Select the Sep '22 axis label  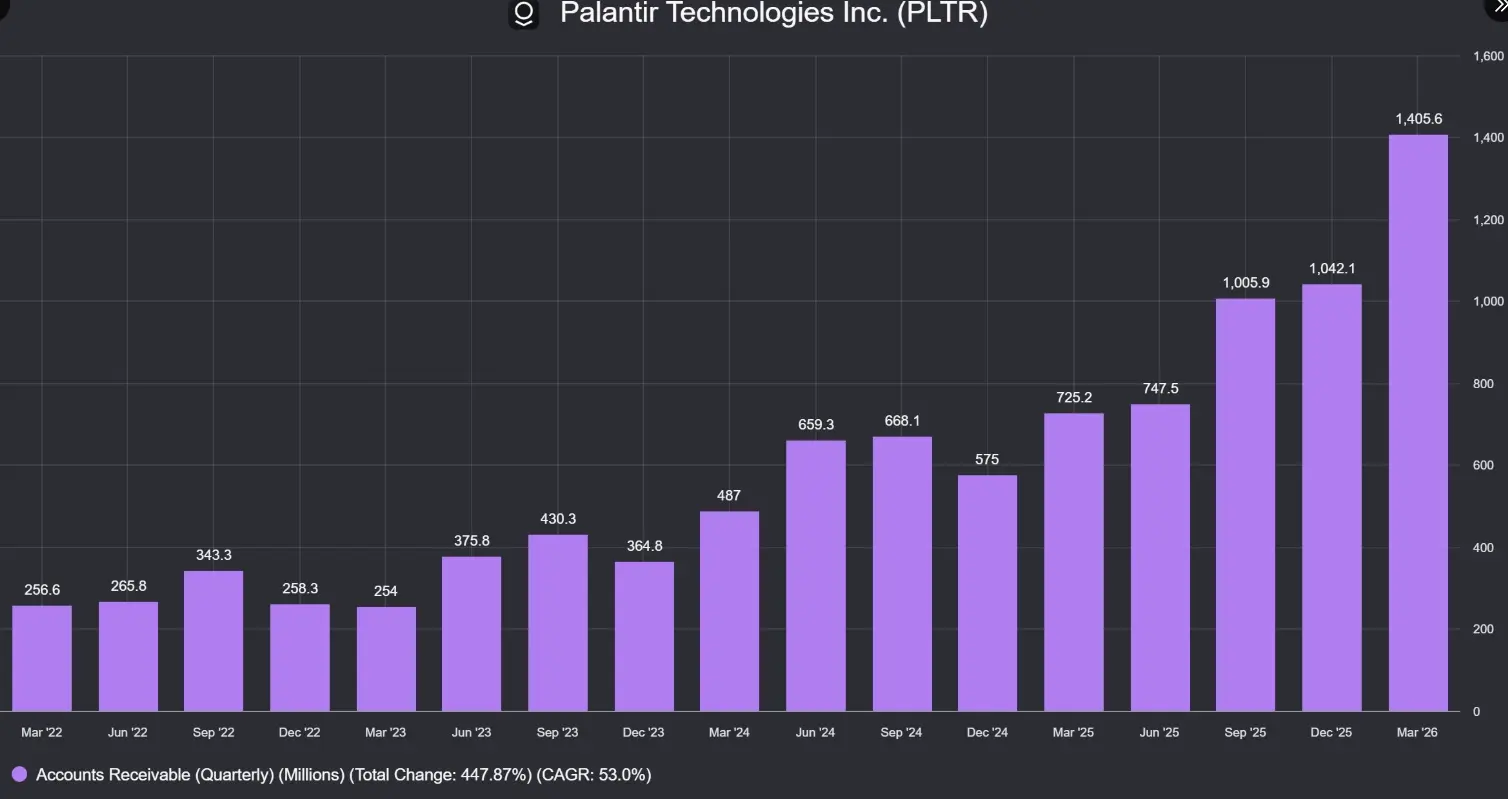pyautogui.click(x=214, y=733)
